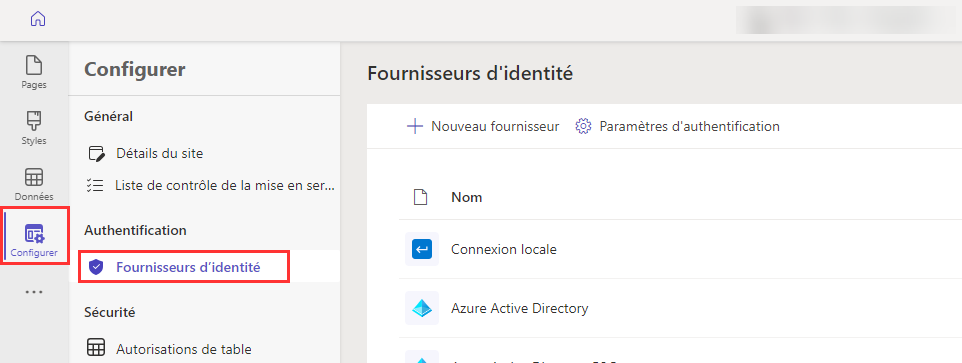962x363 pixels.
Task: Open the Pages workspace
Action: pyautogui.click(x=34, y=72)
